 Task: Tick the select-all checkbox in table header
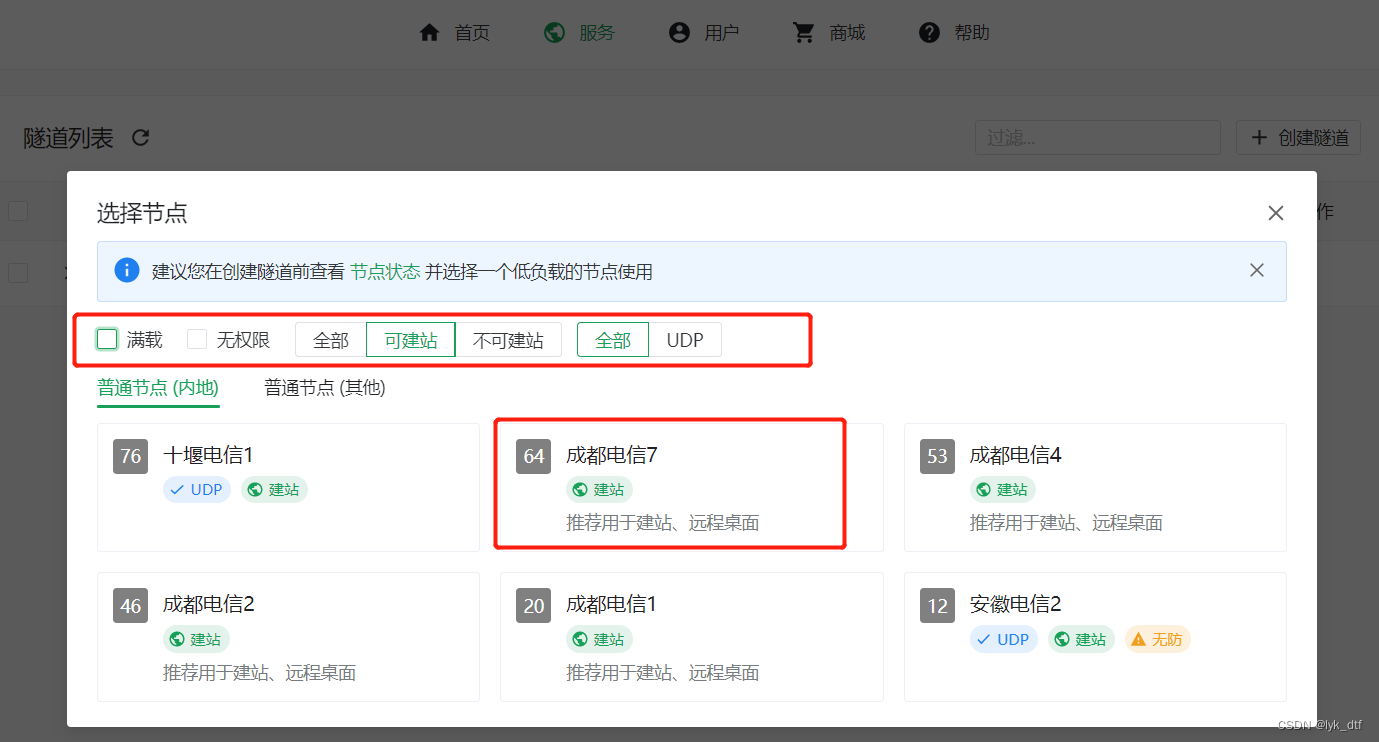click(18, 211)
